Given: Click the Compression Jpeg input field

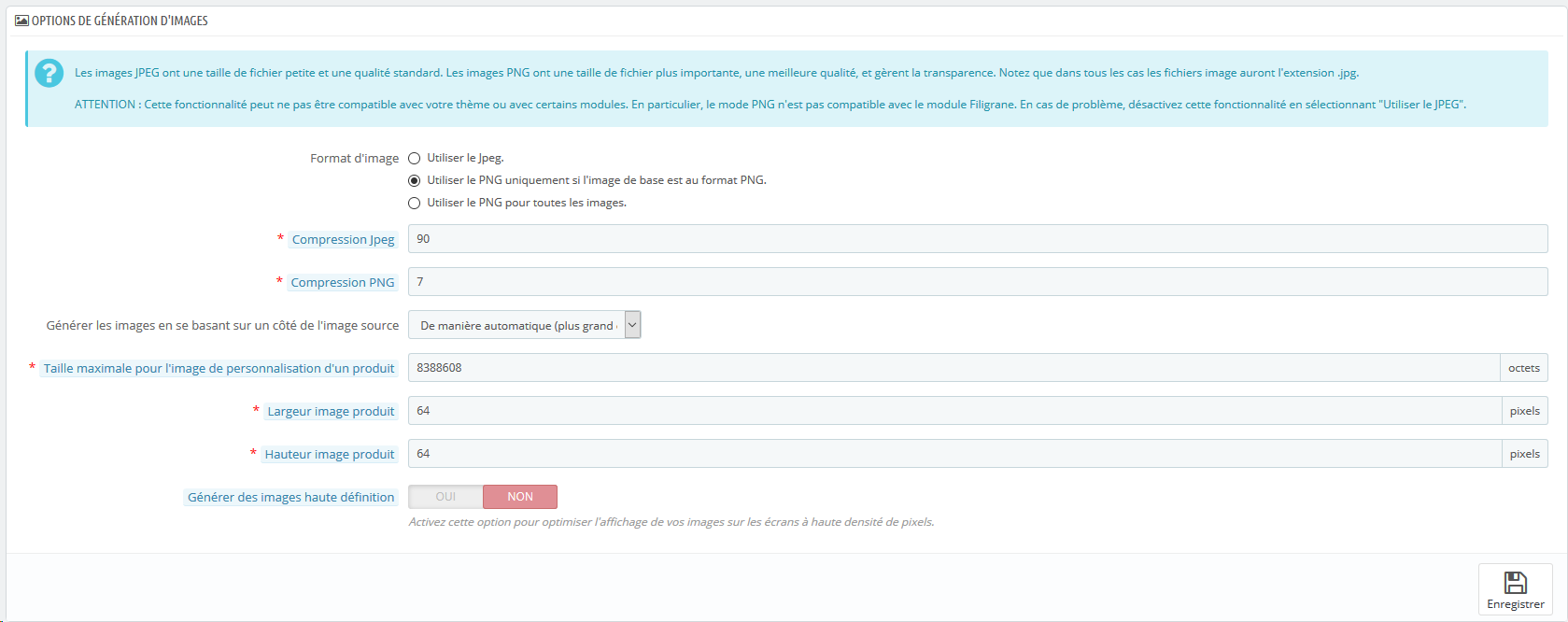Looking at the screenshot, I should coord(978,239).
